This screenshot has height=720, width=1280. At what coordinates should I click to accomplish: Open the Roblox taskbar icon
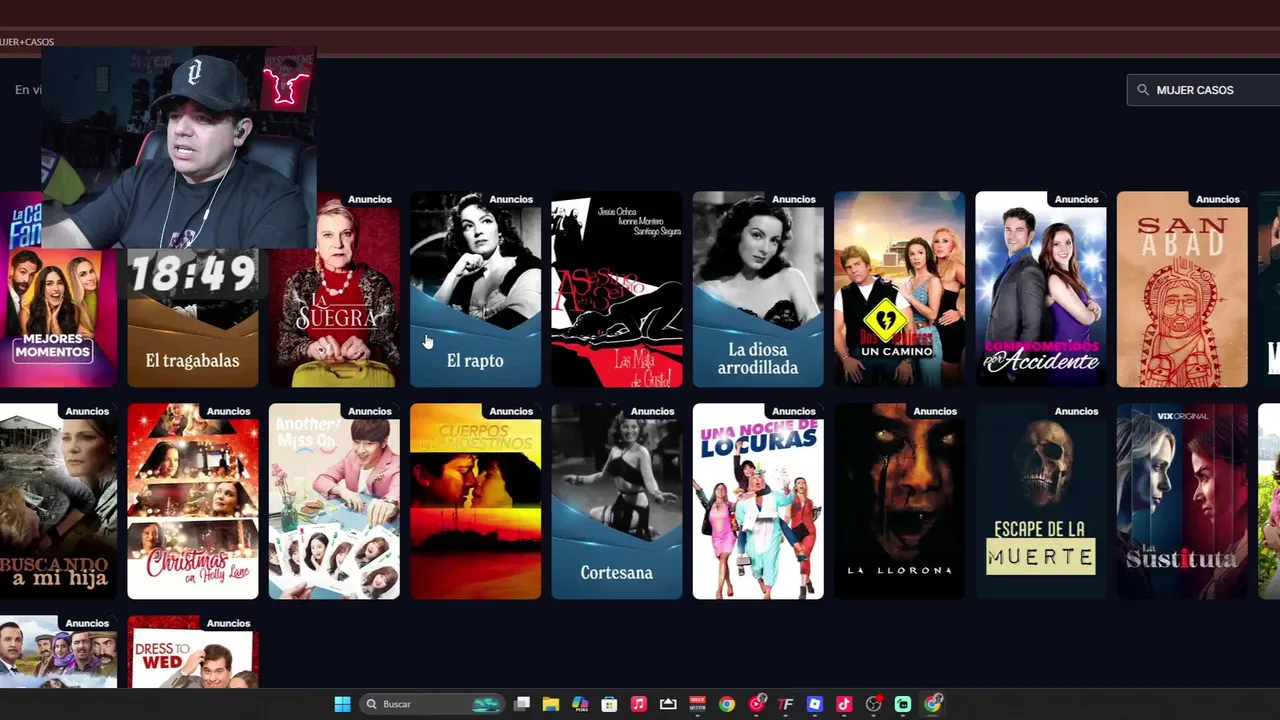point(815,704)
